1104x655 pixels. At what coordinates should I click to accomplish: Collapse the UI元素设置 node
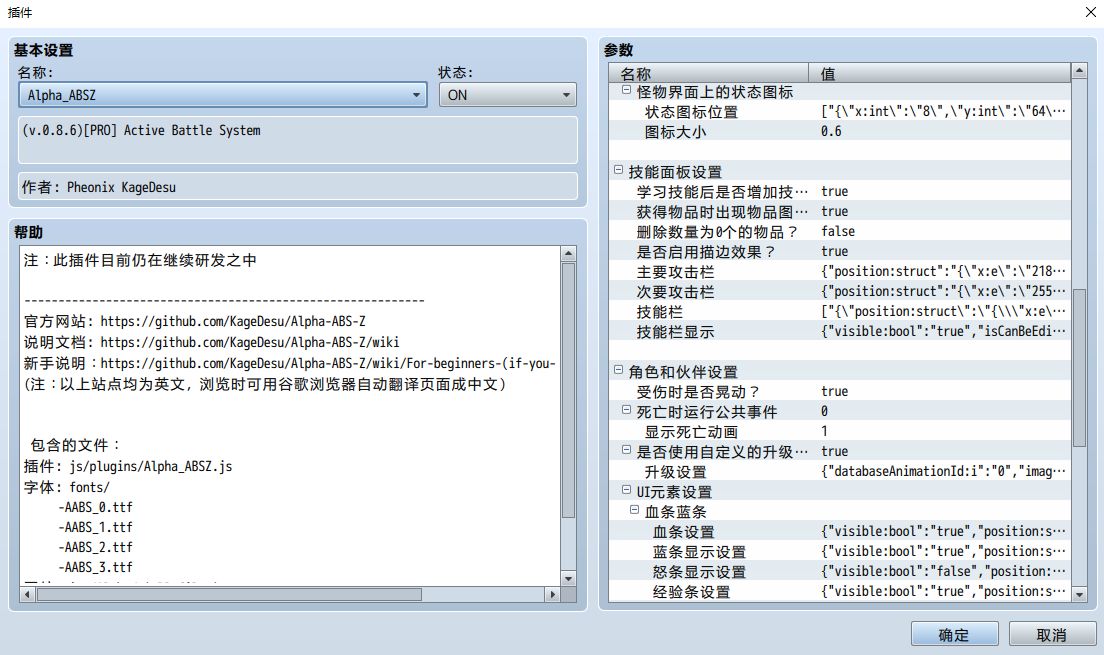coord(626,489)
